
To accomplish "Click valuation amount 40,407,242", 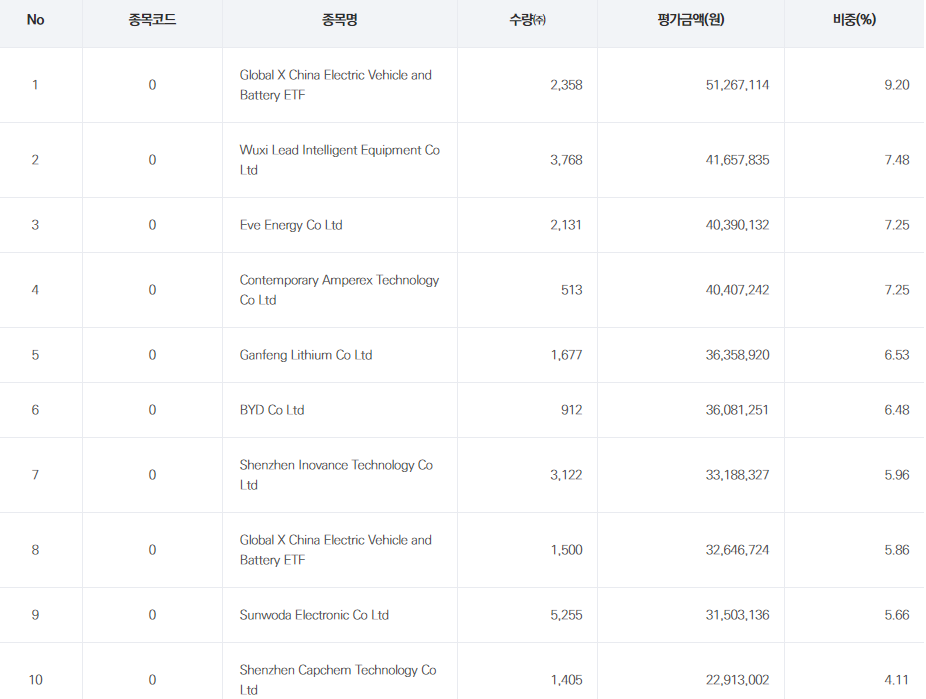I will pyautogui.click(x=738, y=290).
